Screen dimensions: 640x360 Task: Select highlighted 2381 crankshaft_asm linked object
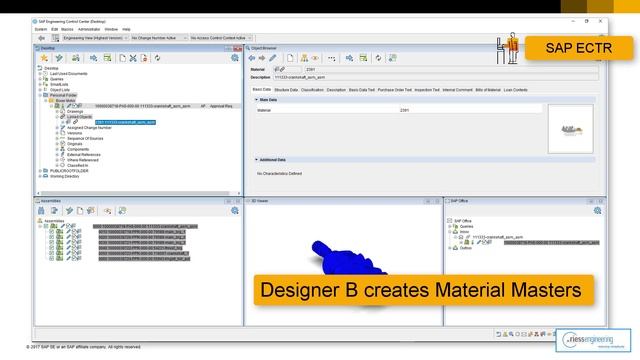coord(125,122)
